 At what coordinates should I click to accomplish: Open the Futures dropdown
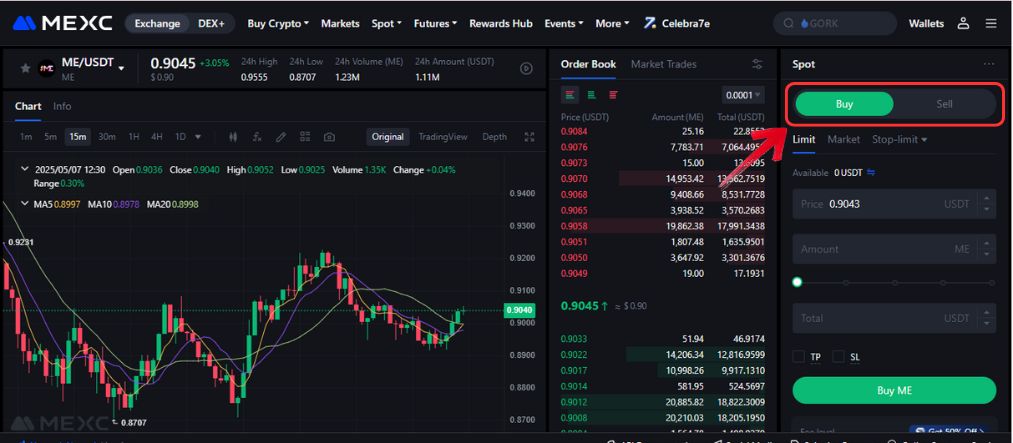coord(435,23)
